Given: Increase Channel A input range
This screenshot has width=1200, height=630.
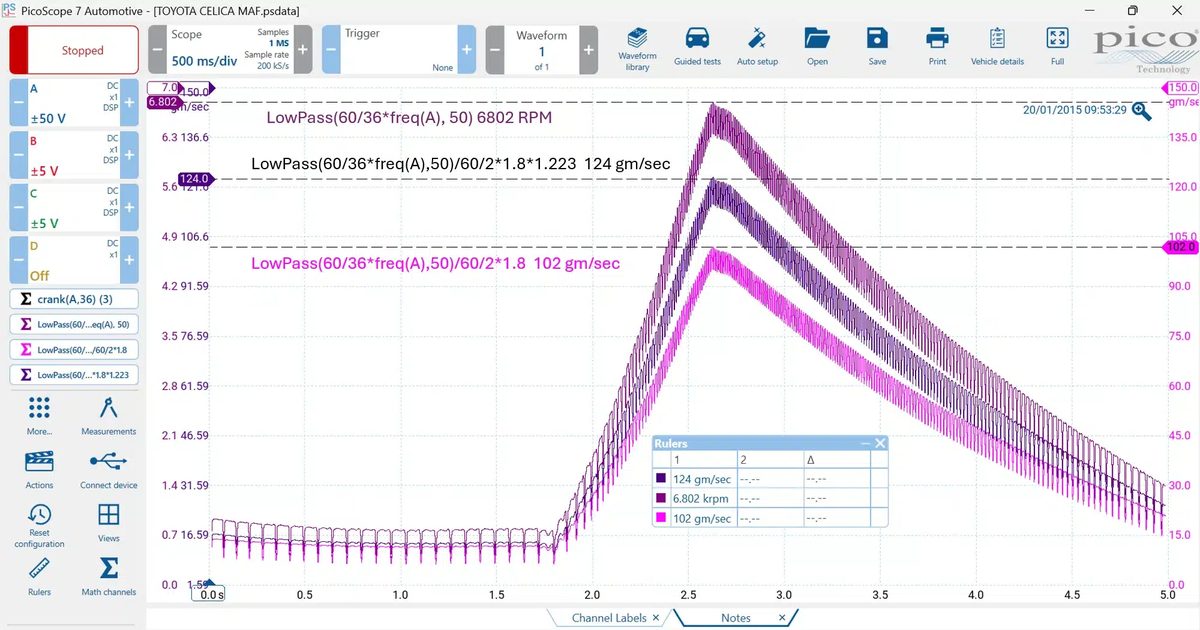Looking at the screenshot, I should click(x=129, y=102).
